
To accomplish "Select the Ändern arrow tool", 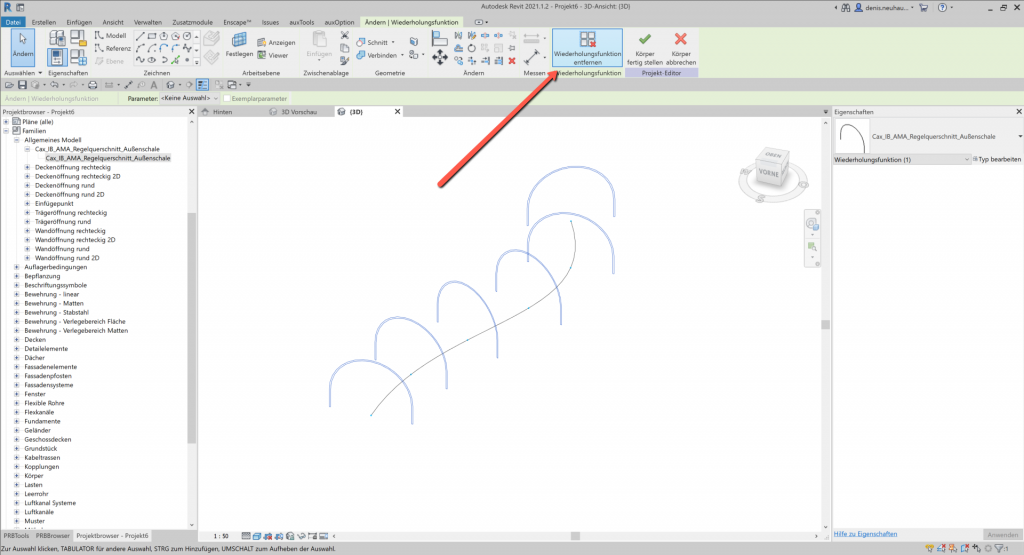I will click(x=21, y=46).
